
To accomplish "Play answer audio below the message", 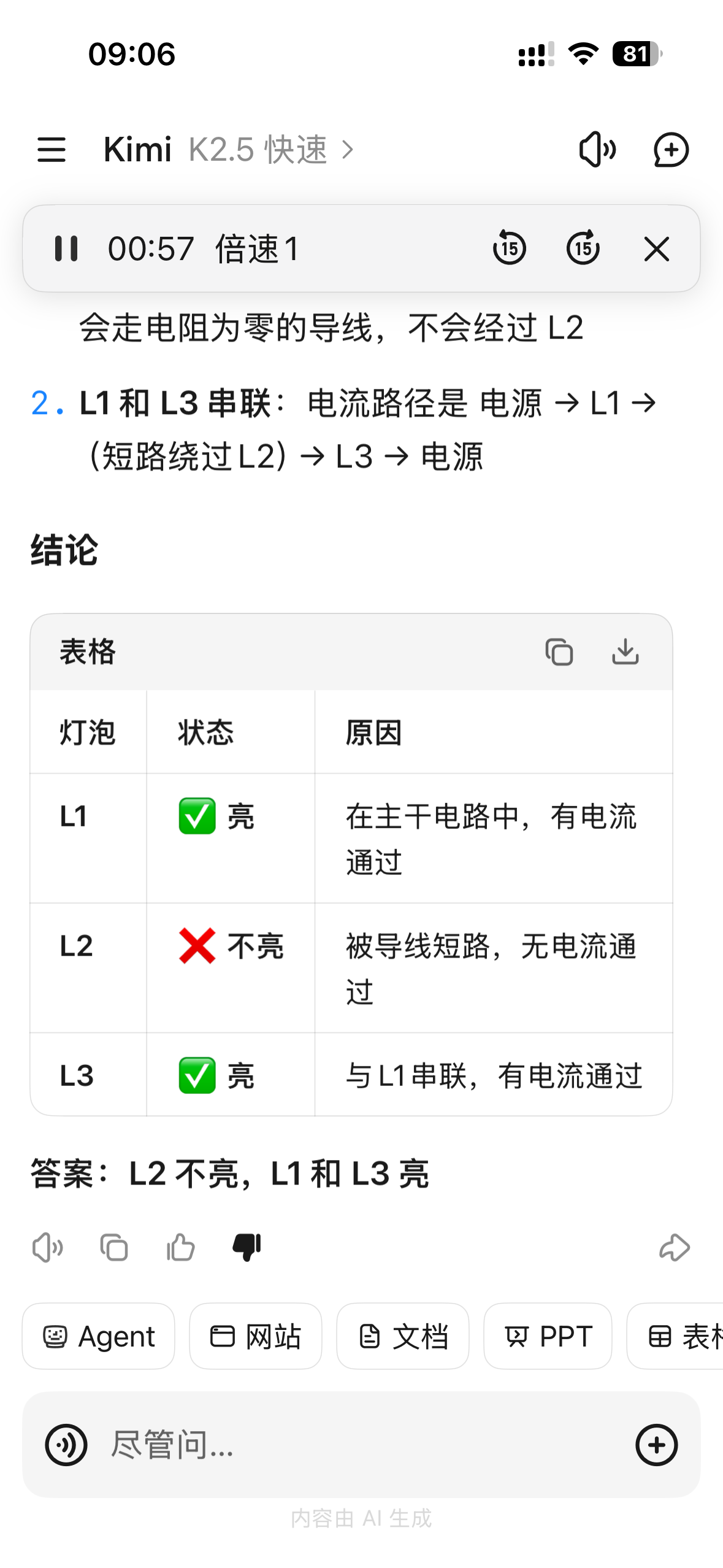I will (47, 1247).
